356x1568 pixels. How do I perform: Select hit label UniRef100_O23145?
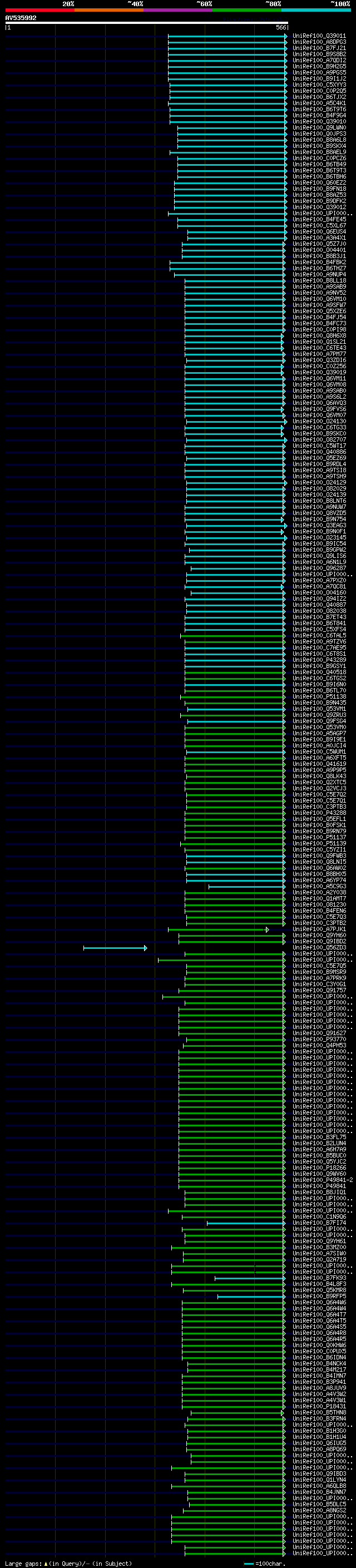pos(319,537)
